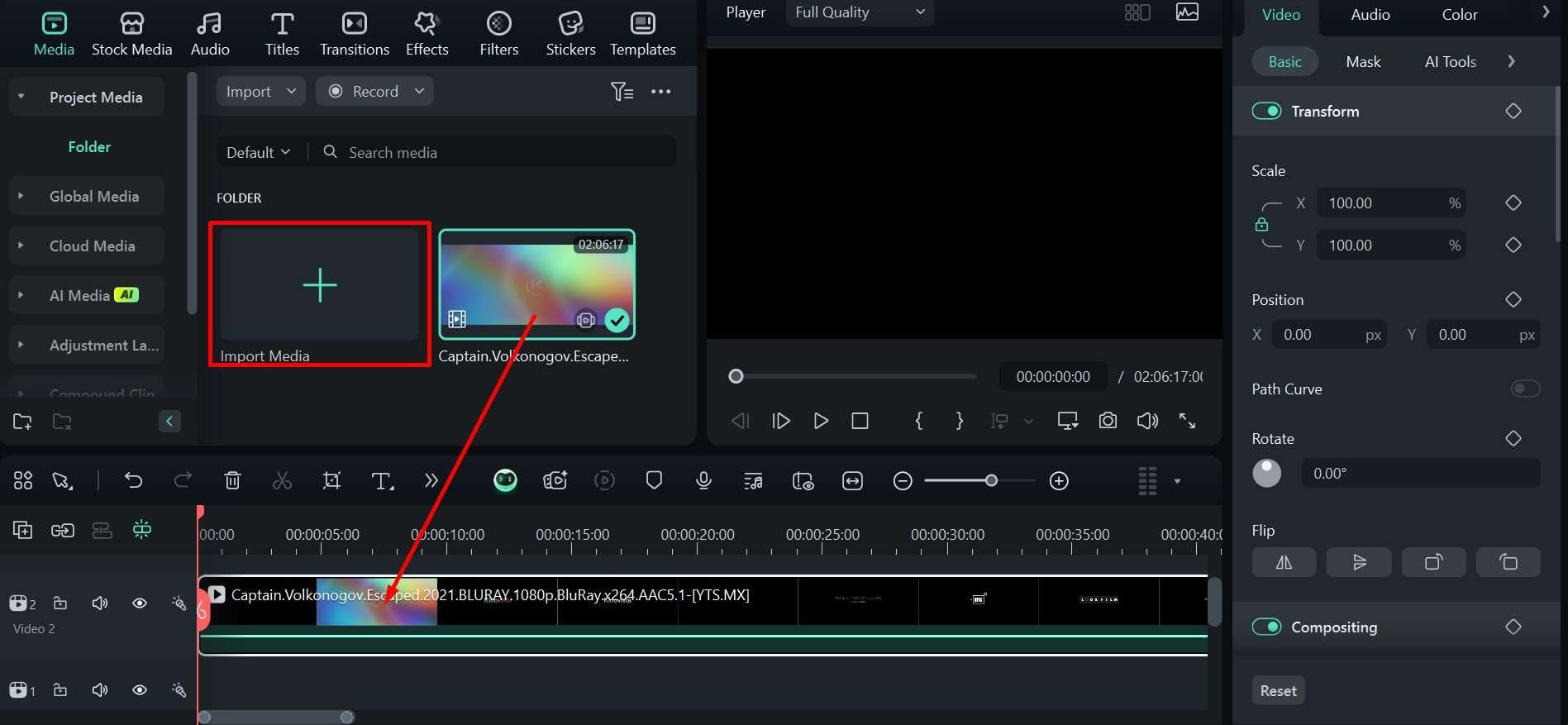The width and height of the screenshot is (1568, 725).
Task: Toggle the scale aspect ratio lock
Action: [x=1261, y=224]
